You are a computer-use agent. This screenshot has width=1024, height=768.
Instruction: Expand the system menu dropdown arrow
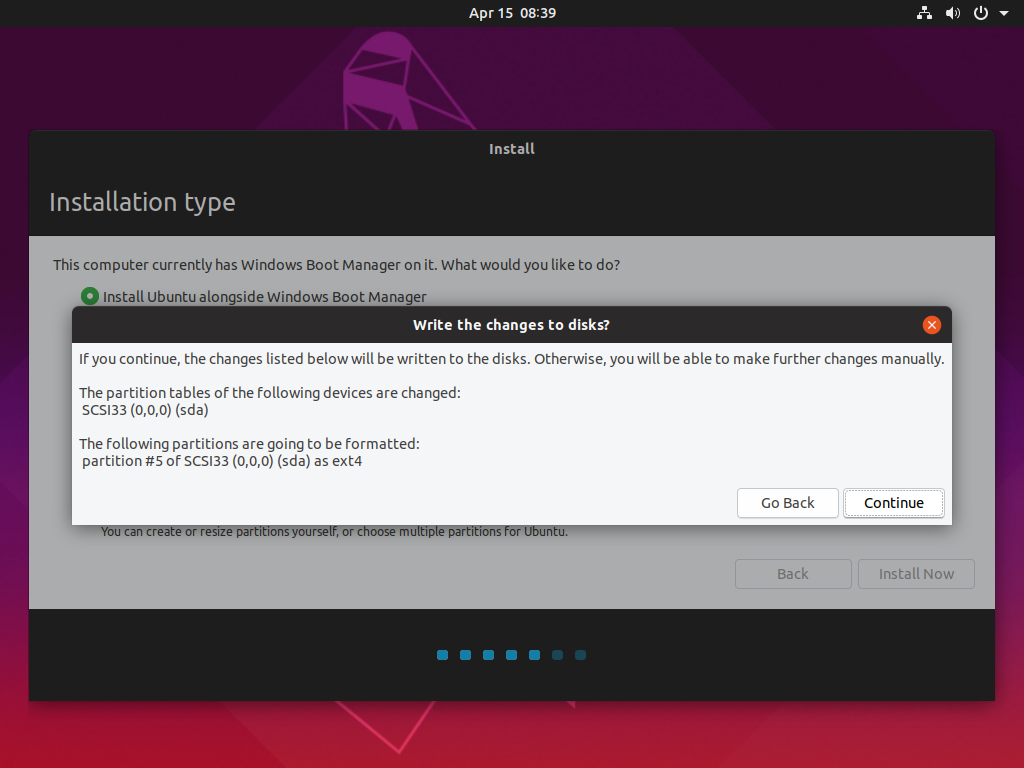[1004, 13]
